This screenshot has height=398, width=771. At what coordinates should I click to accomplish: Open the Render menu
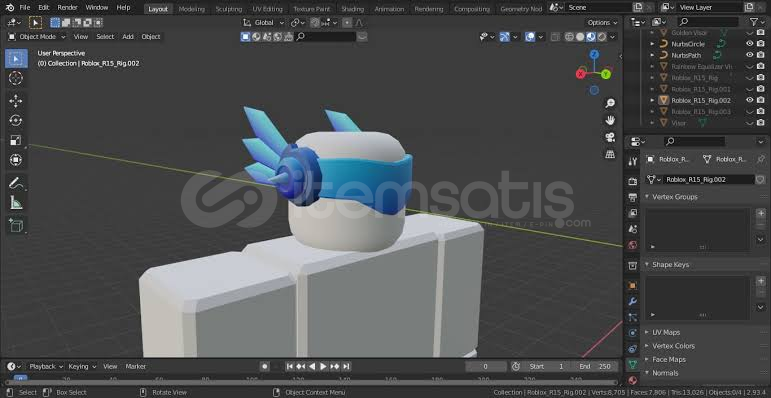tap(67, 7)
